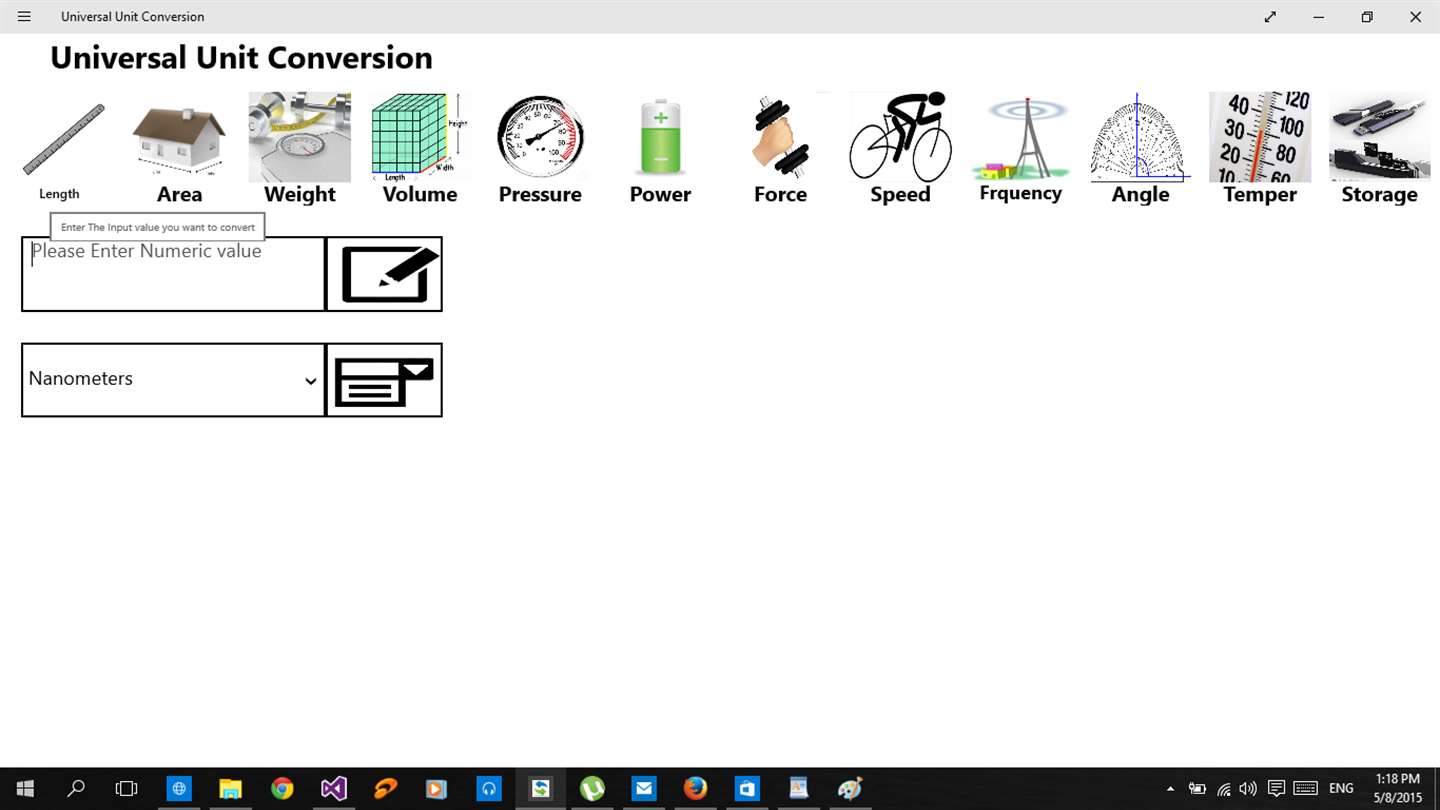
Task: Open the Pressure gauge category
Action: click(x=540, y=137)
